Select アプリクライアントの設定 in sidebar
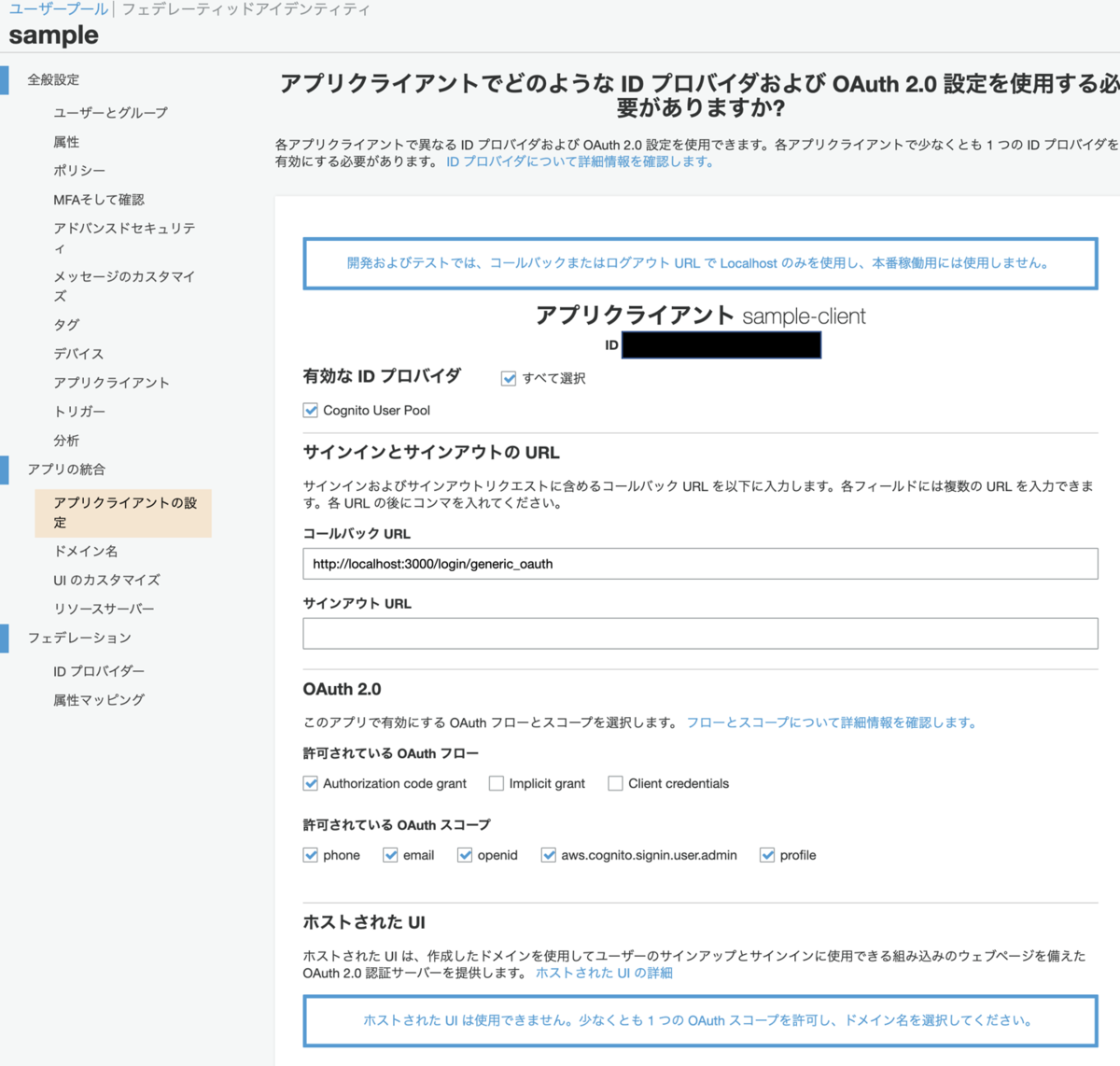 coord(123,512)
